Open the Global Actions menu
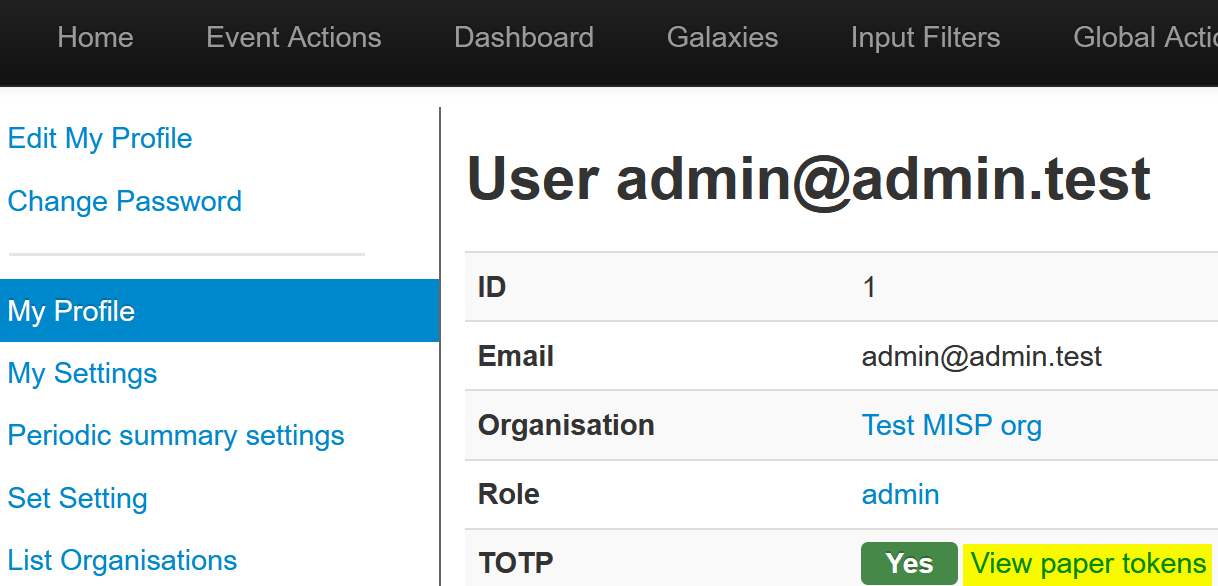The width and height of the screenshot is (1218, 586). 1145,38
